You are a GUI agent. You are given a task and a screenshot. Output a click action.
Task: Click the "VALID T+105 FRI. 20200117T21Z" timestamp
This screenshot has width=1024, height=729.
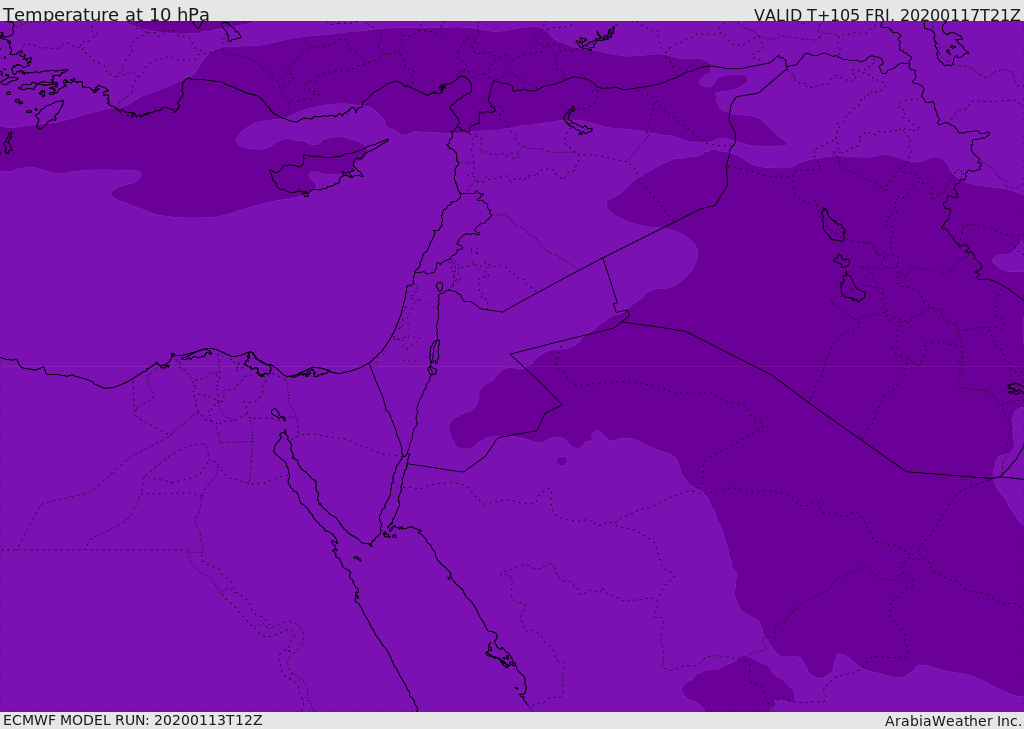pos(888,14)
